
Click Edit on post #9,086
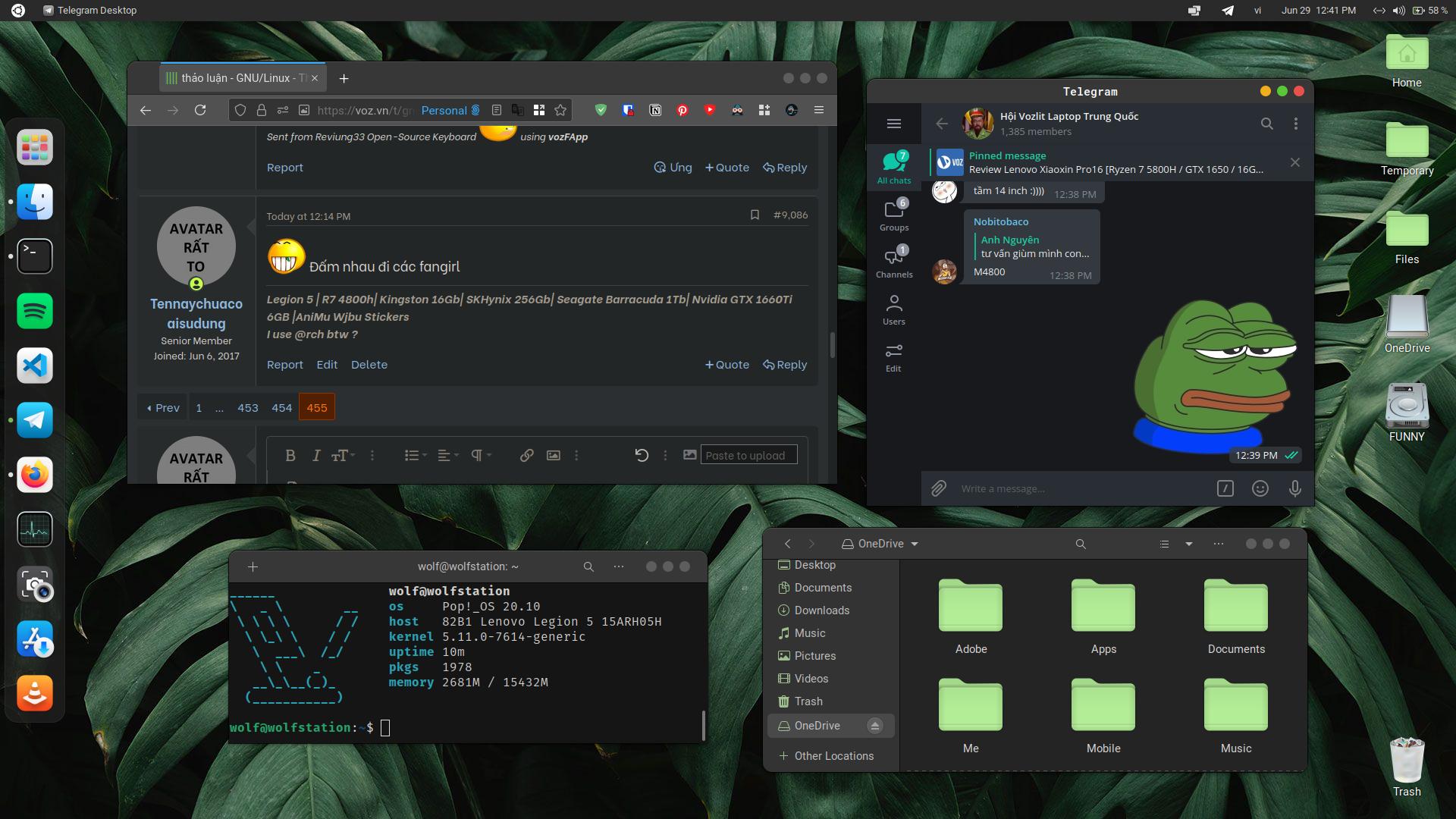(327, 365)
